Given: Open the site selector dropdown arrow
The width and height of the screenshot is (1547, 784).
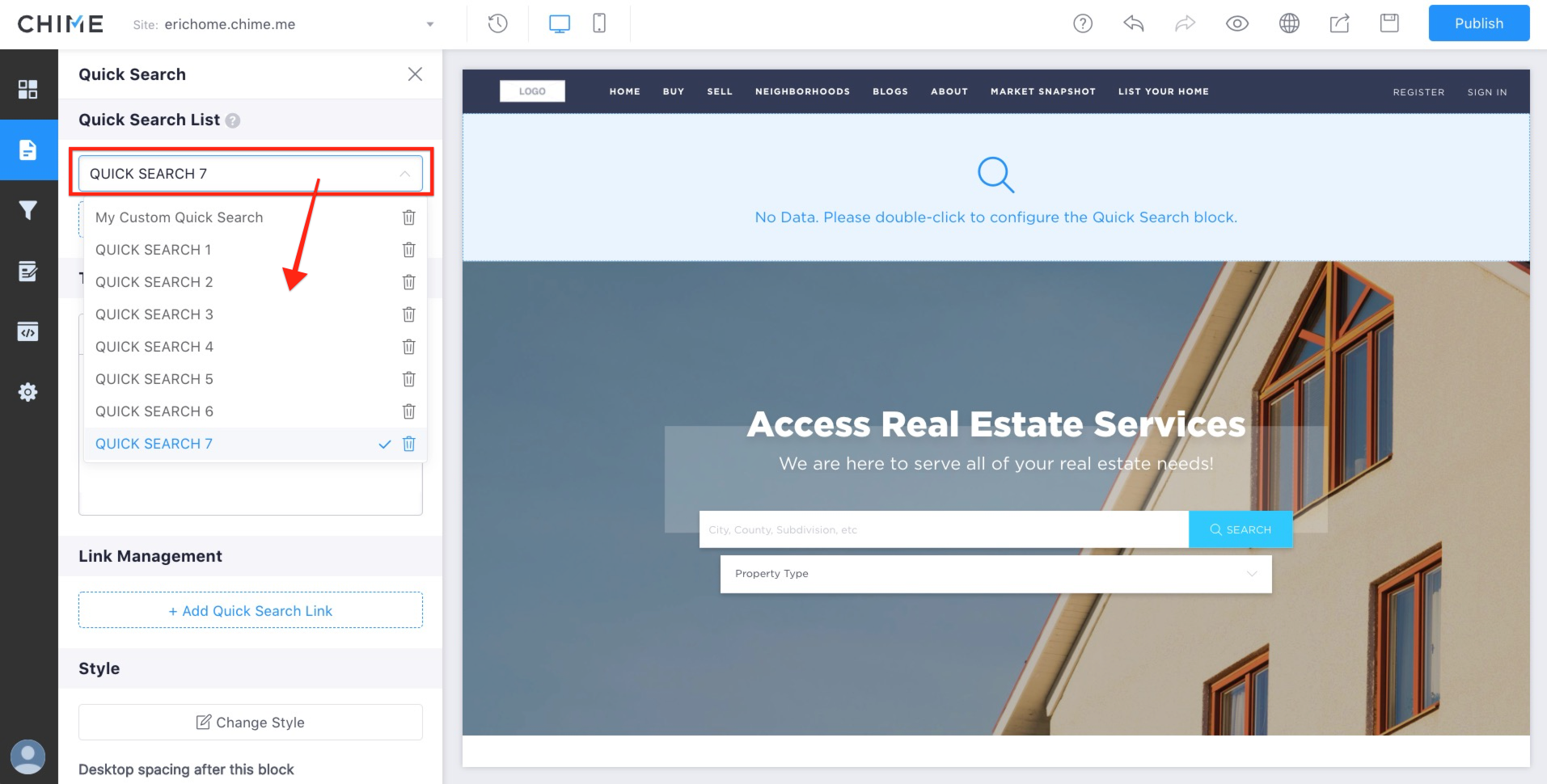Looking at the screenshot, I should pos(430,24).
